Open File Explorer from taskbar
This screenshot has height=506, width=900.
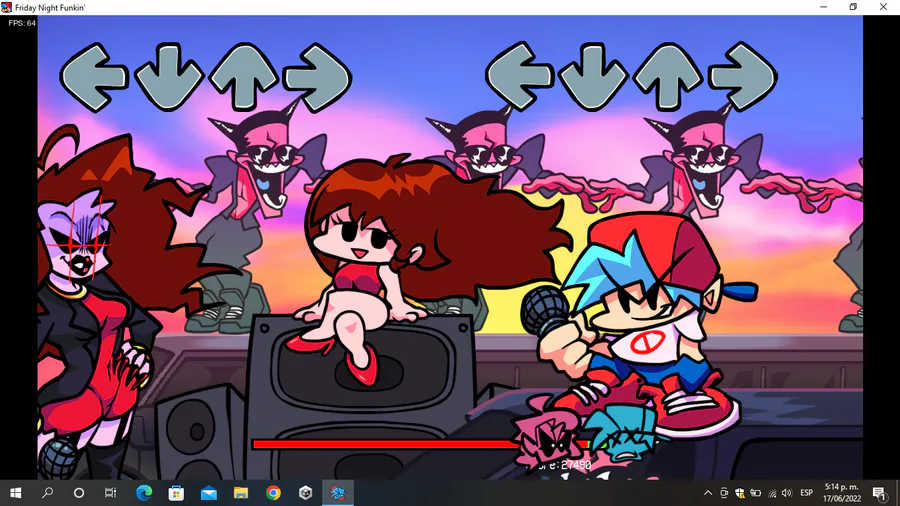(241, 493)
